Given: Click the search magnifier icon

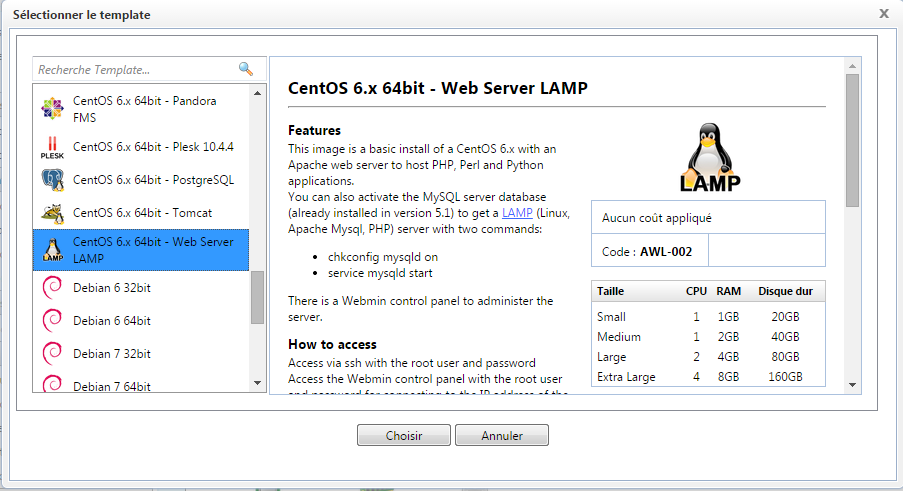Looking at the screenshot, I should point(246,69).
